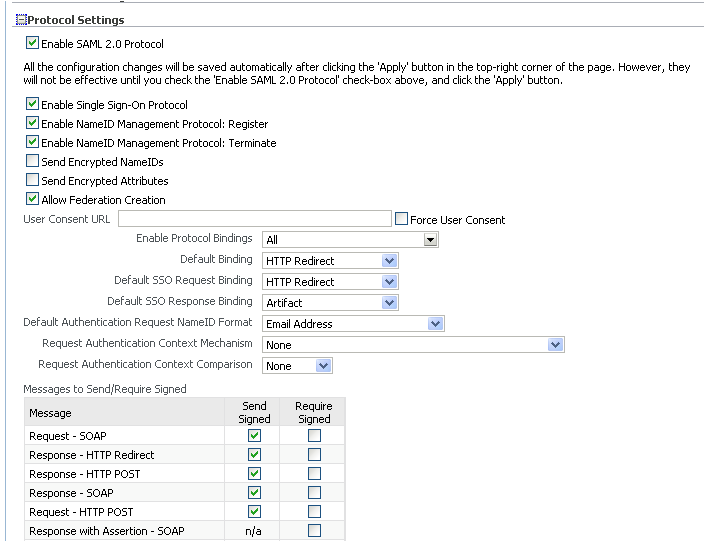The height and width of the screenshot is (541, 704).
Task: Toggle Allow Federation Creation checkbox
Action: click(x=32, y=199)
